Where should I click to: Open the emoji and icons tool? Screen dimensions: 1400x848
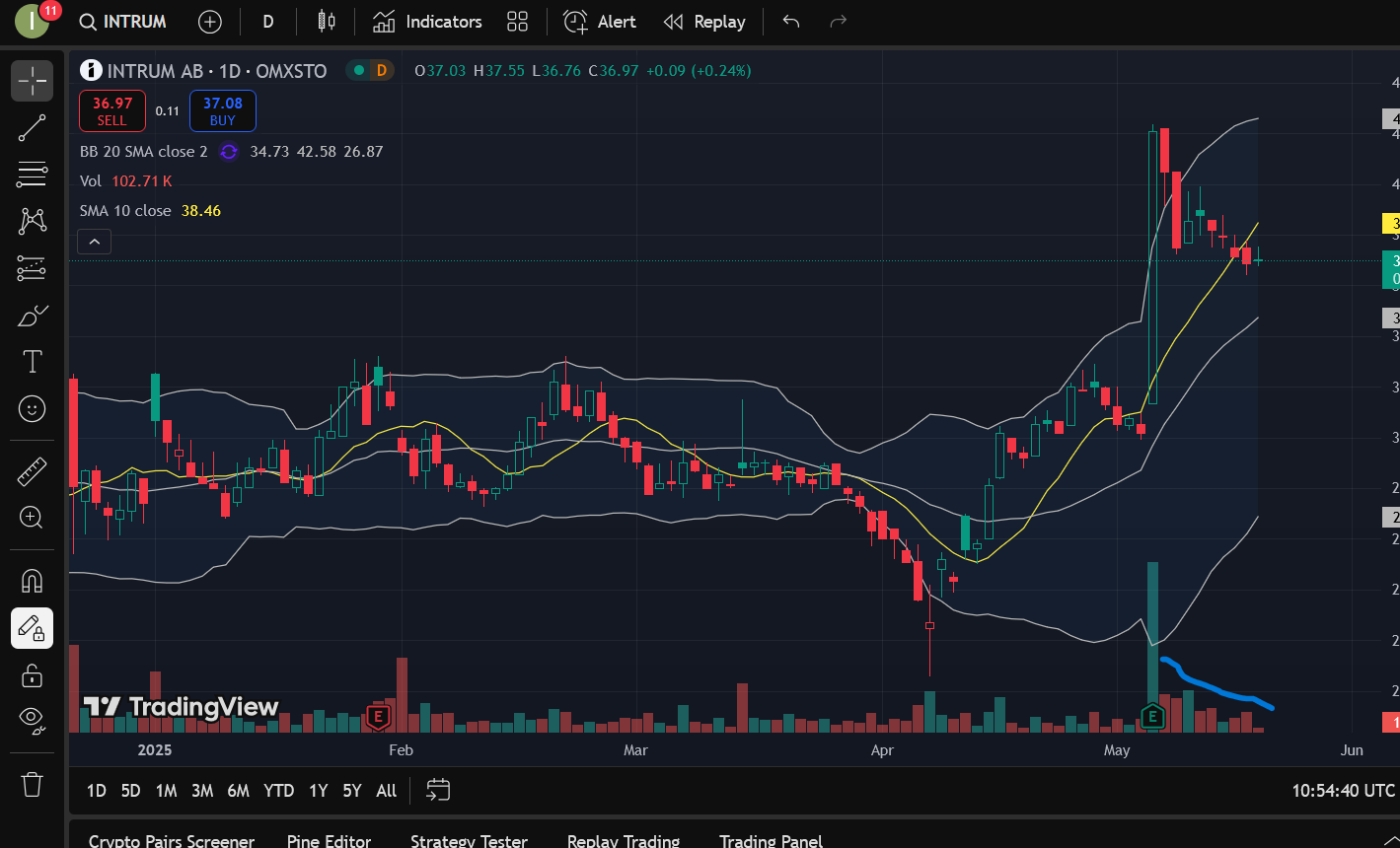pyautogui.click(x=33, y=408)
